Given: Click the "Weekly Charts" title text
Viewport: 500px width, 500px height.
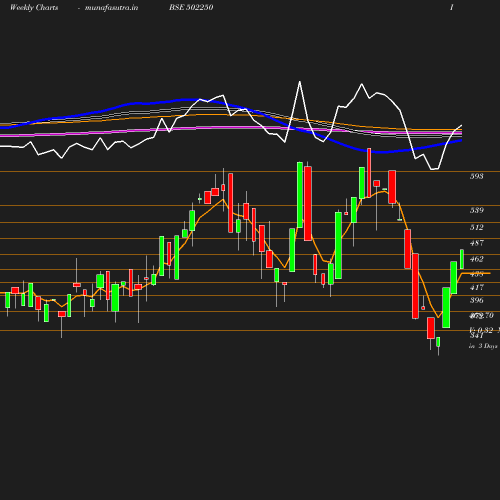Looking at the screenshot, I should point(34,7).
